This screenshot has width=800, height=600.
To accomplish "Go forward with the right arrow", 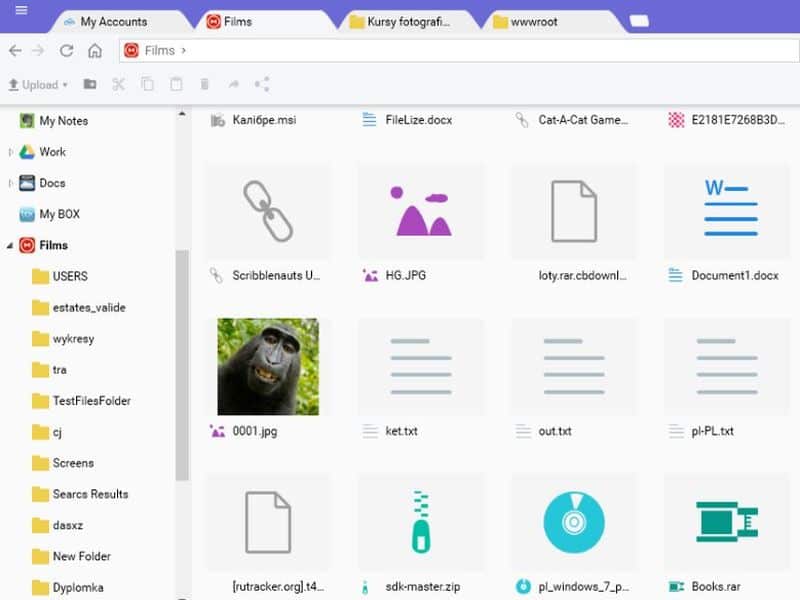I will coord(38,51).
